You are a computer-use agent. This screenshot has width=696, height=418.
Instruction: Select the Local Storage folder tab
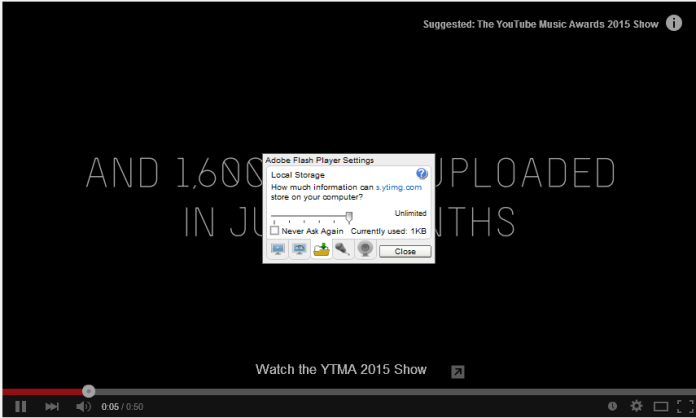pos(321,249)
